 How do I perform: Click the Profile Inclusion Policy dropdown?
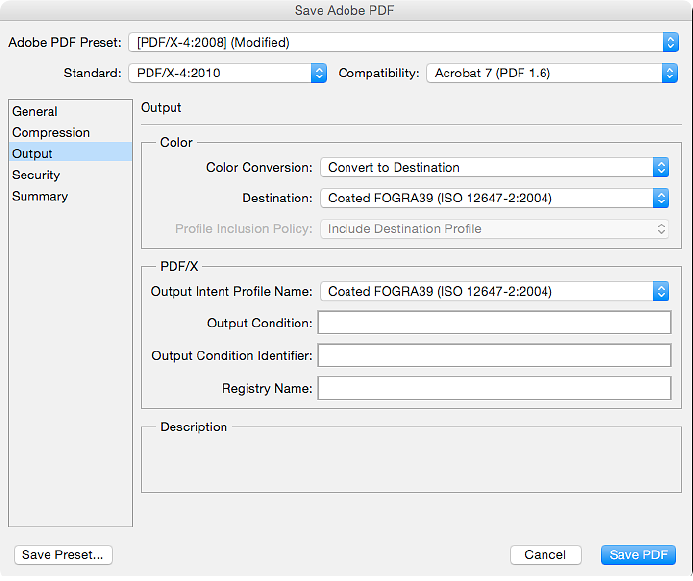[x=494, y=229]
